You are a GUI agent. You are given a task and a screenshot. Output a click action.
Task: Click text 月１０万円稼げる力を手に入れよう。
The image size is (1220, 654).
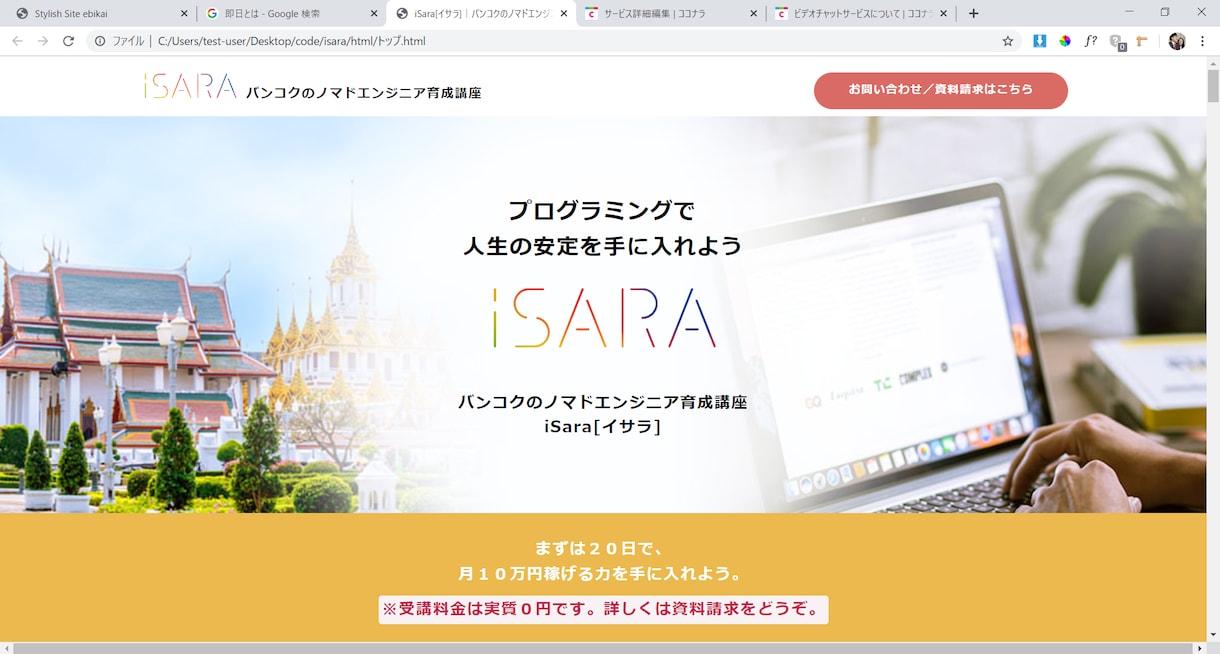tap(601, 574)
